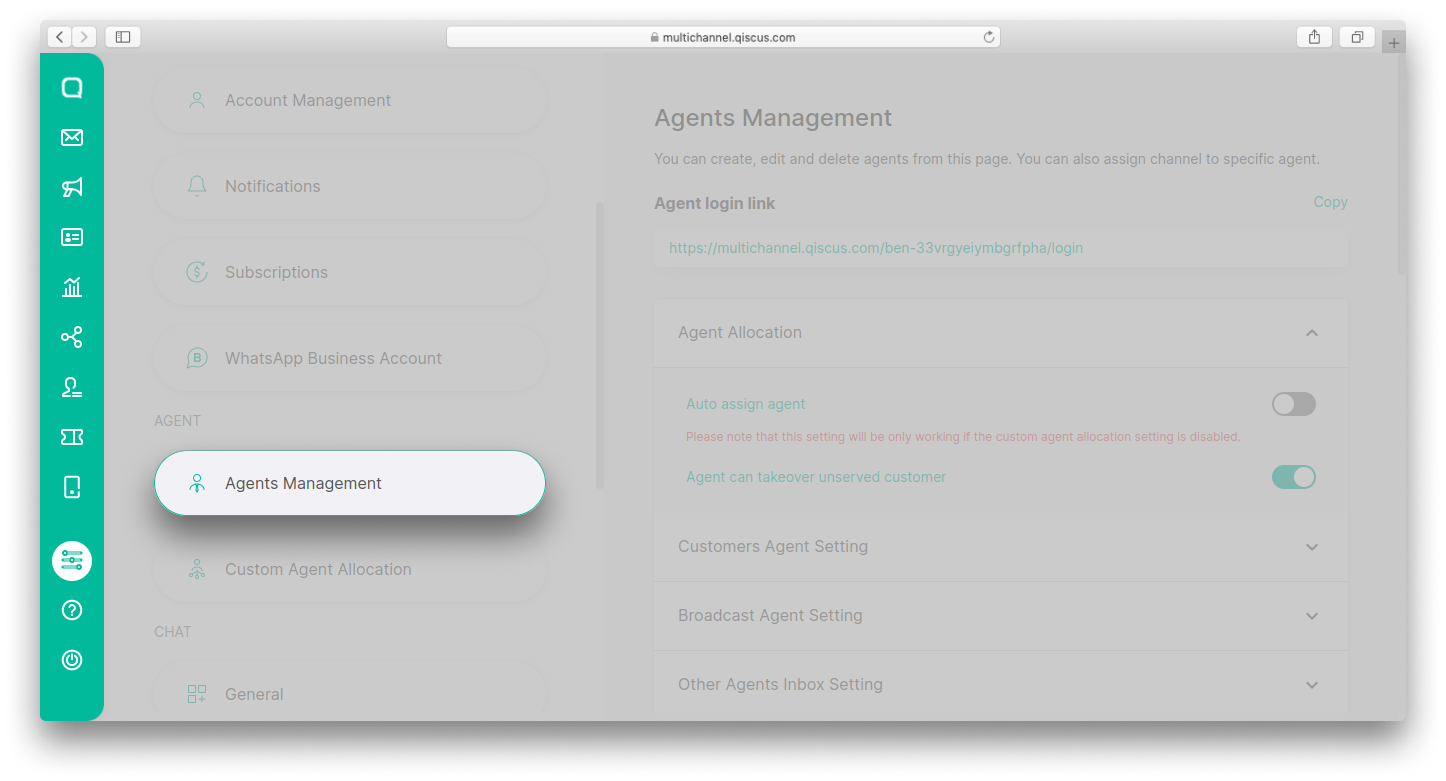Expand the Broadcast Agent Setting chevron
1446x781 pixels.
[1312, 616]
